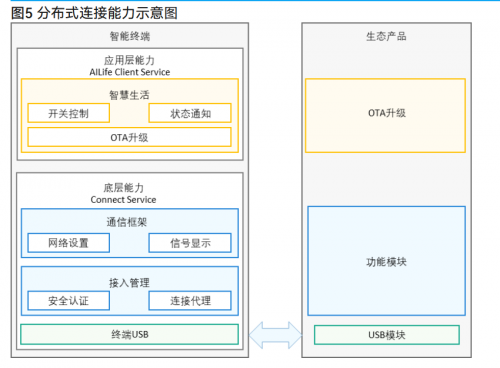Select the 生态产品 heading

click(386, 36)
